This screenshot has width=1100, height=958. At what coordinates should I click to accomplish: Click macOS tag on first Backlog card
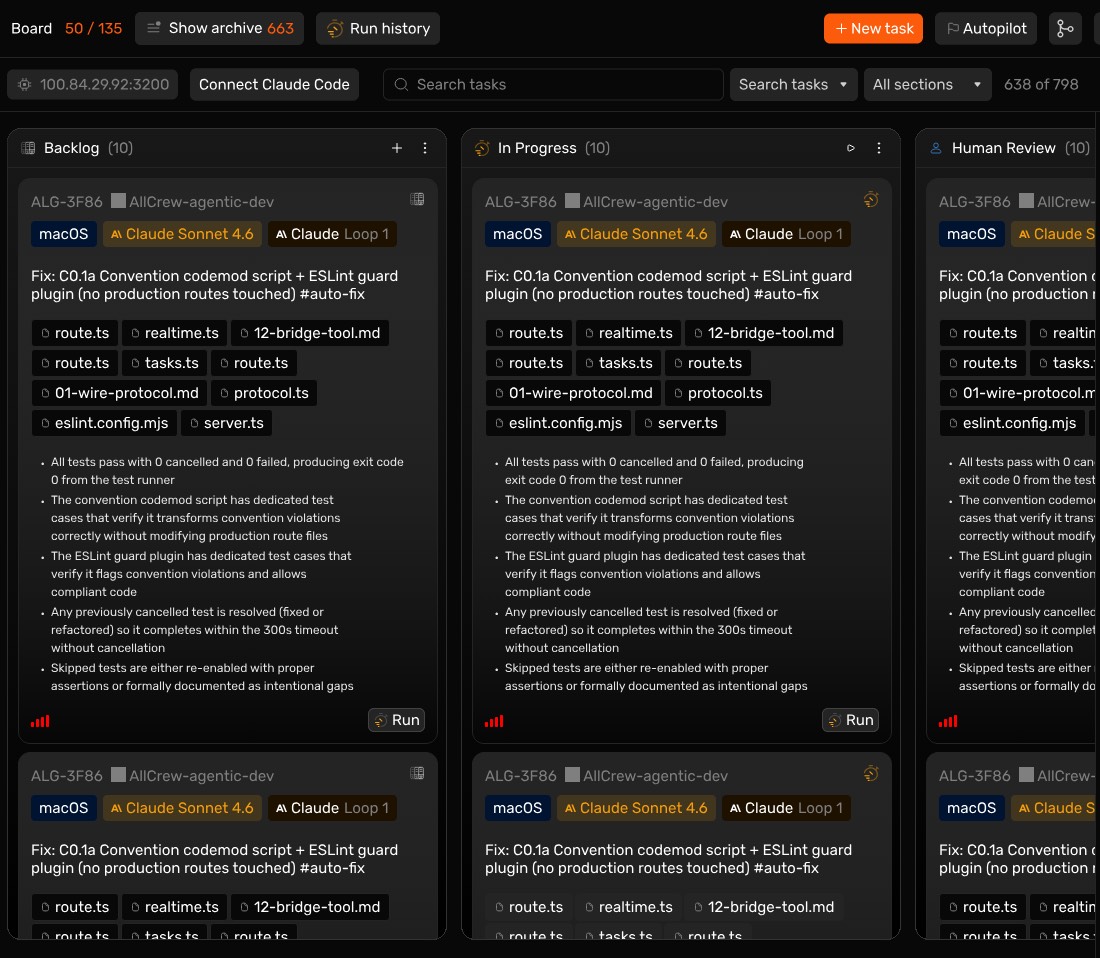tap(63, 234)
